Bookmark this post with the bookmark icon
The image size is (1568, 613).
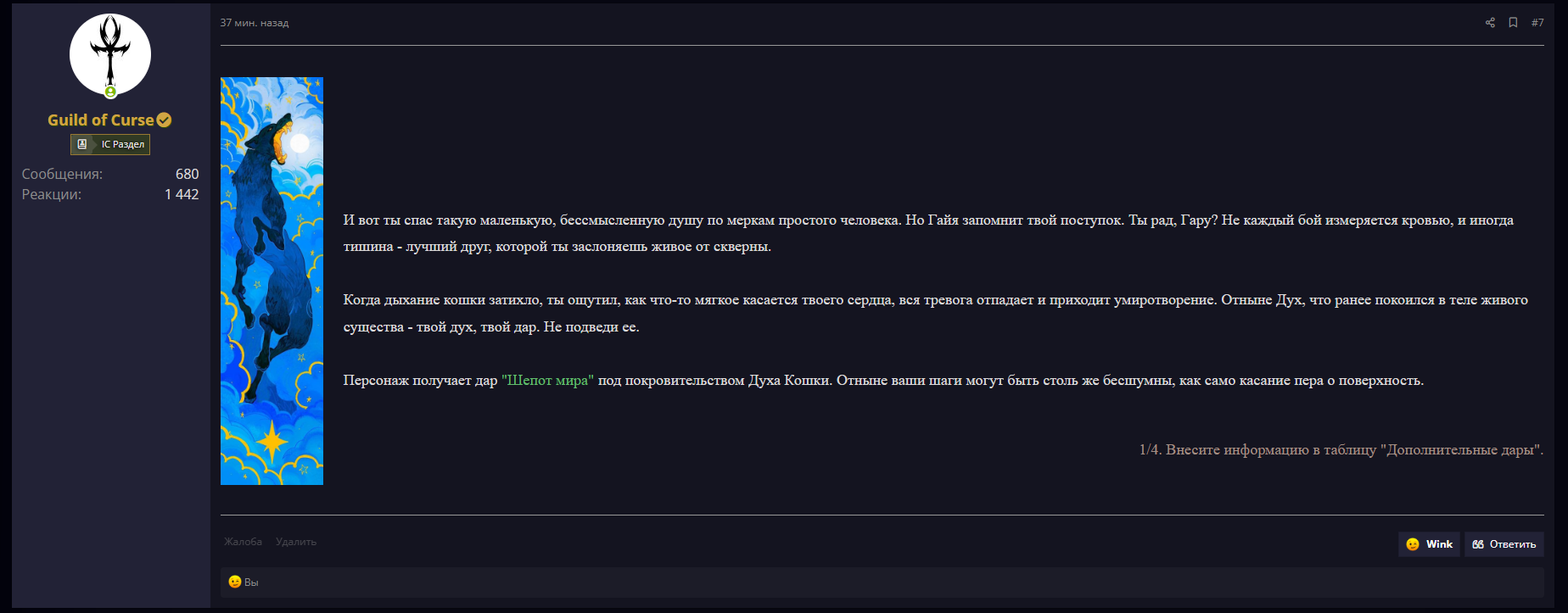pos(1513,23)
